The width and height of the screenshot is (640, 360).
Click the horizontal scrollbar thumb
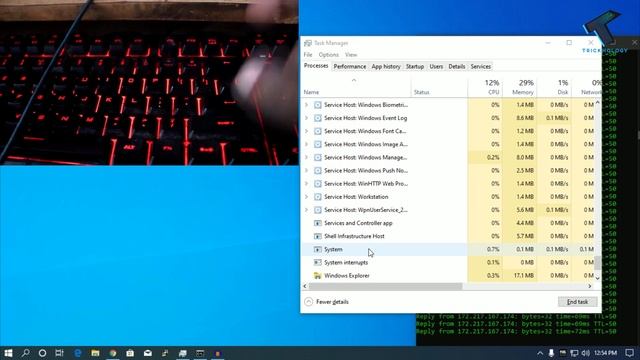point(385,287)
